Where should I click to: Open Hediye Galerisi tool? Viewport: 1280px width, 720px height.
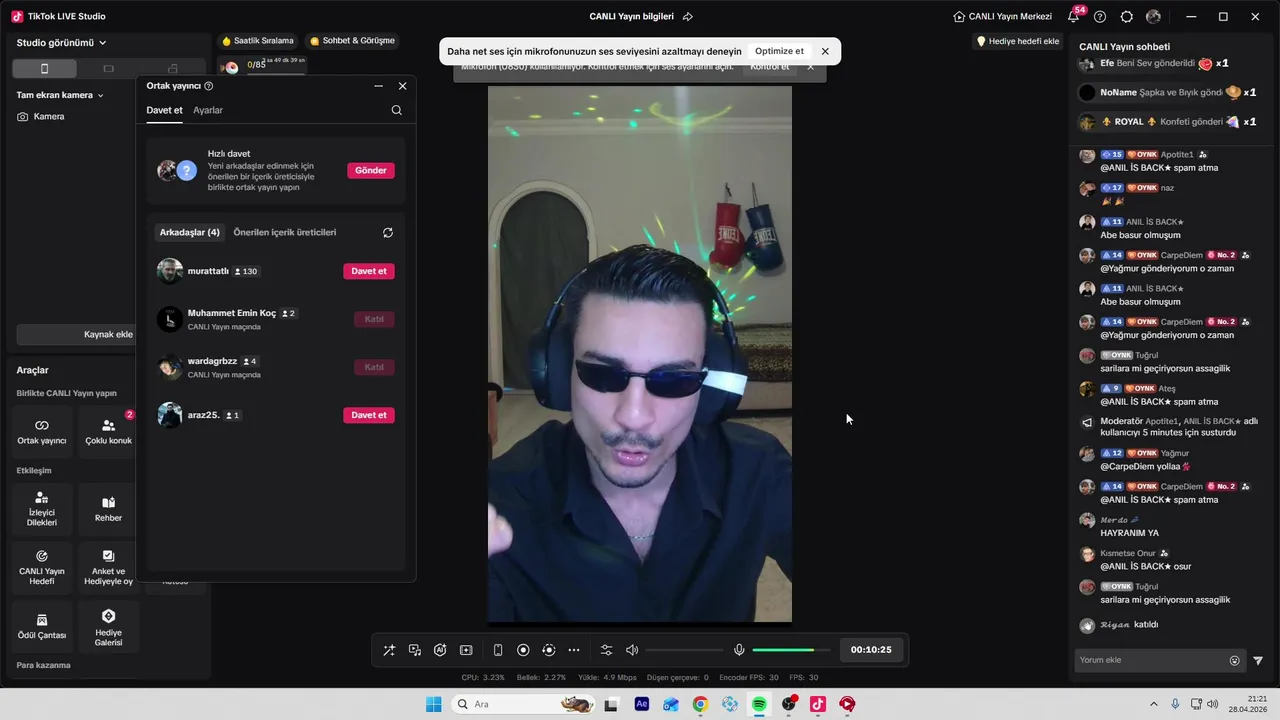coord(108,626)
